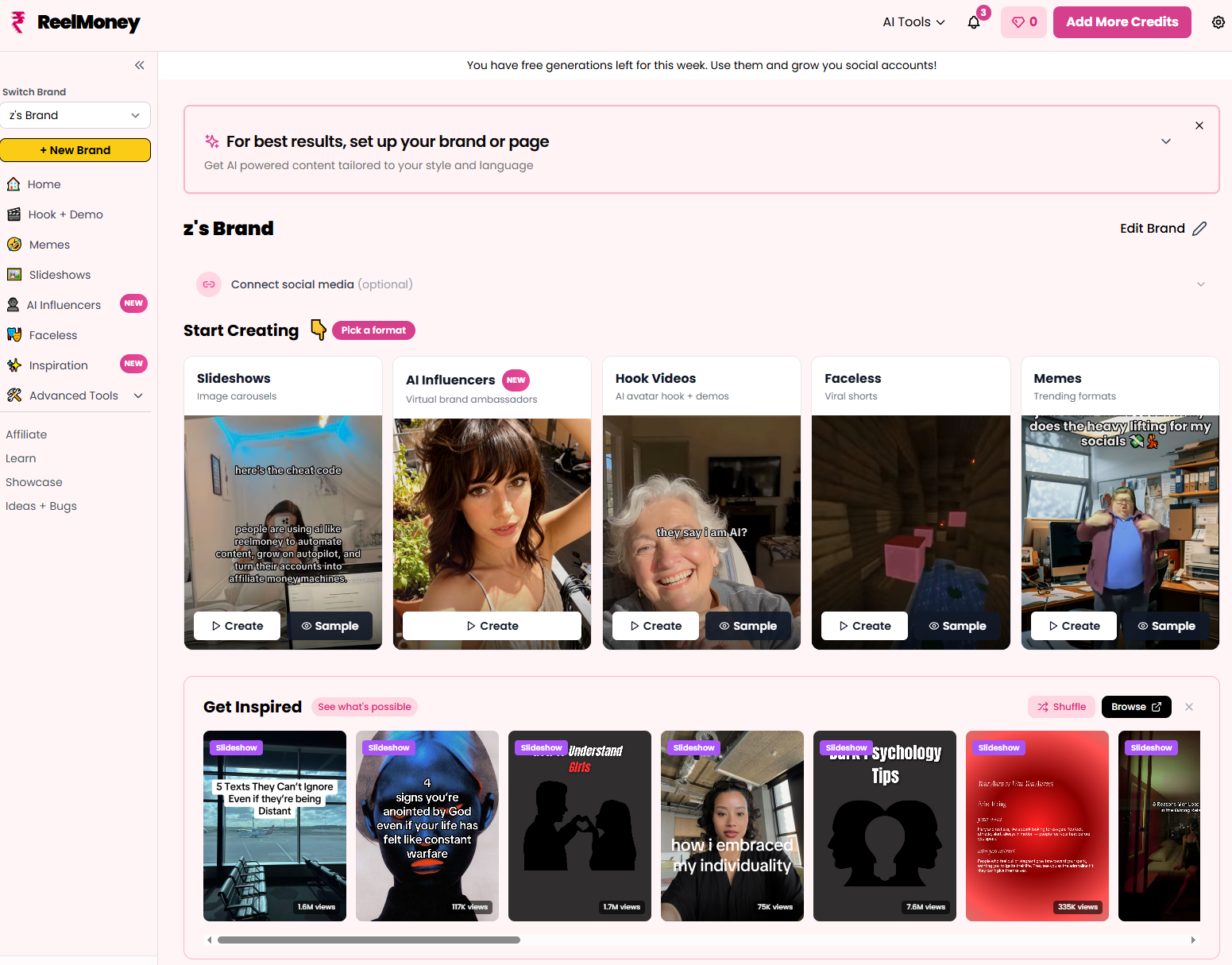The width and height of the screenshot is (1232, 965).
Task: Shuffle the inspiration examples
Action: click(x=1061, y=707)
